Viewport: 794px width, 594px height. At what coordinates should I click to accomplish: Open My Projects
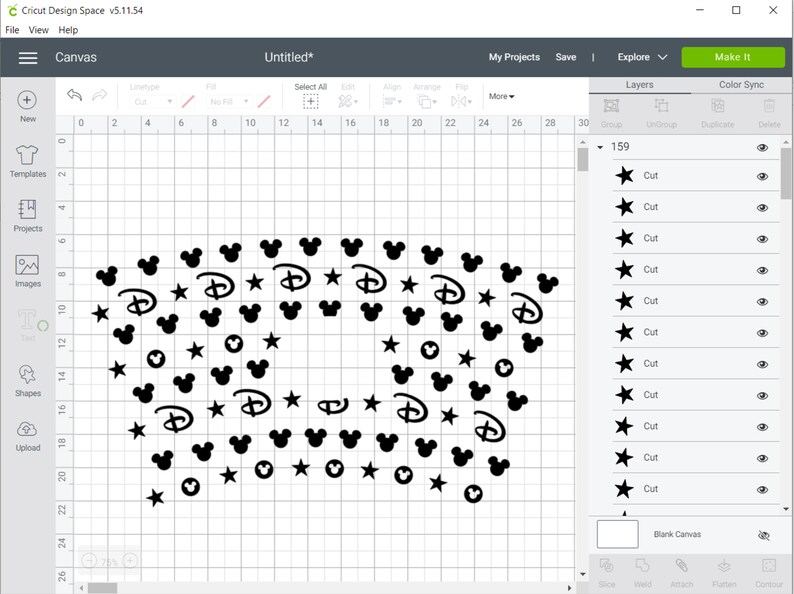tap(514, 57)
